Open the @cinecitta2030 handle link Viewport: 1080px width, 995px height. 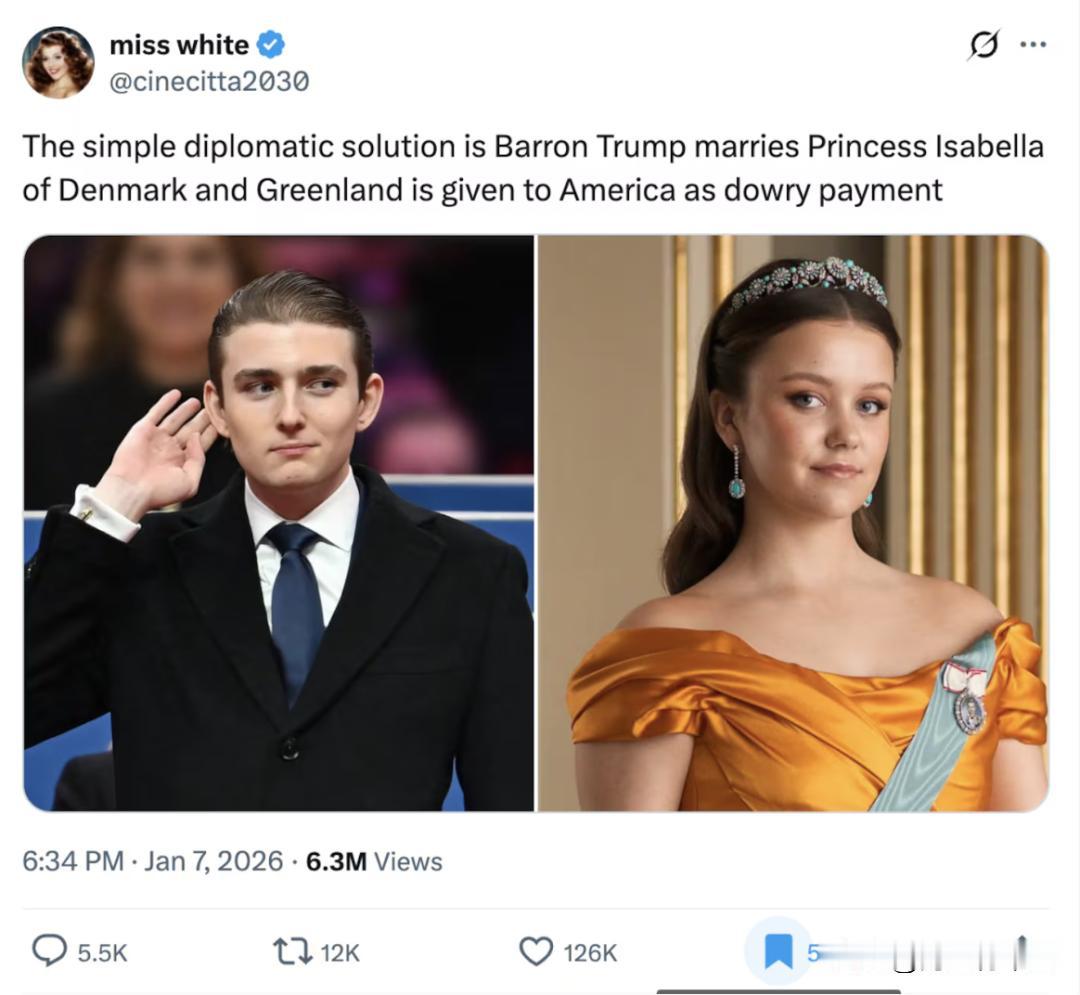pyautogui.click(x=208, y=81)
